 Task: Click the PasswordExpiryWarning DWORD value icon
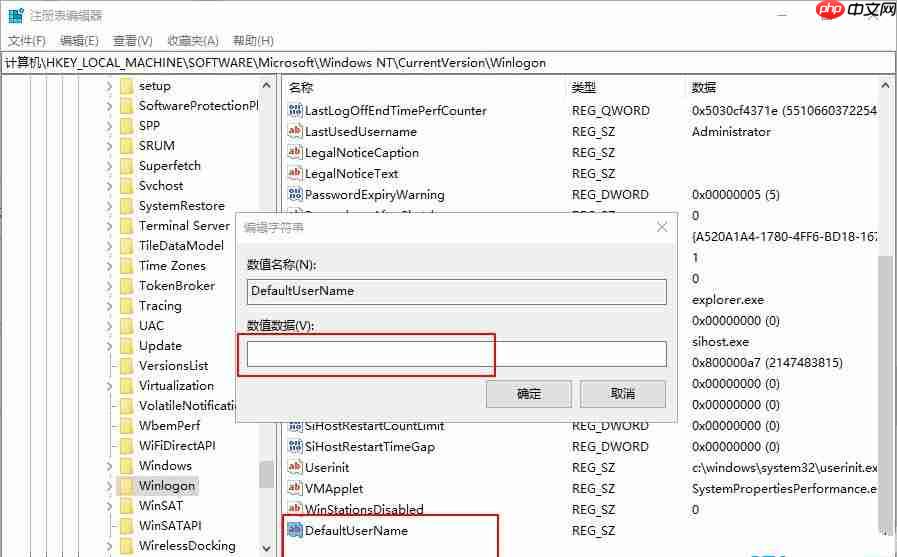pos(295,194)
